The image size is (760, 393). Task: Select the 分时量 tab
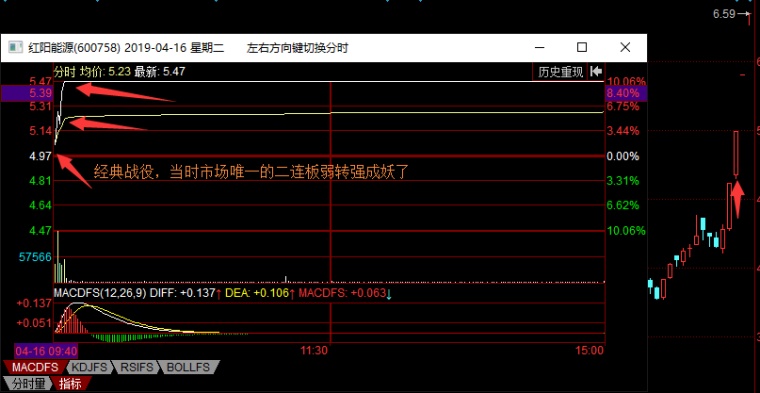[x=28, y=384]
